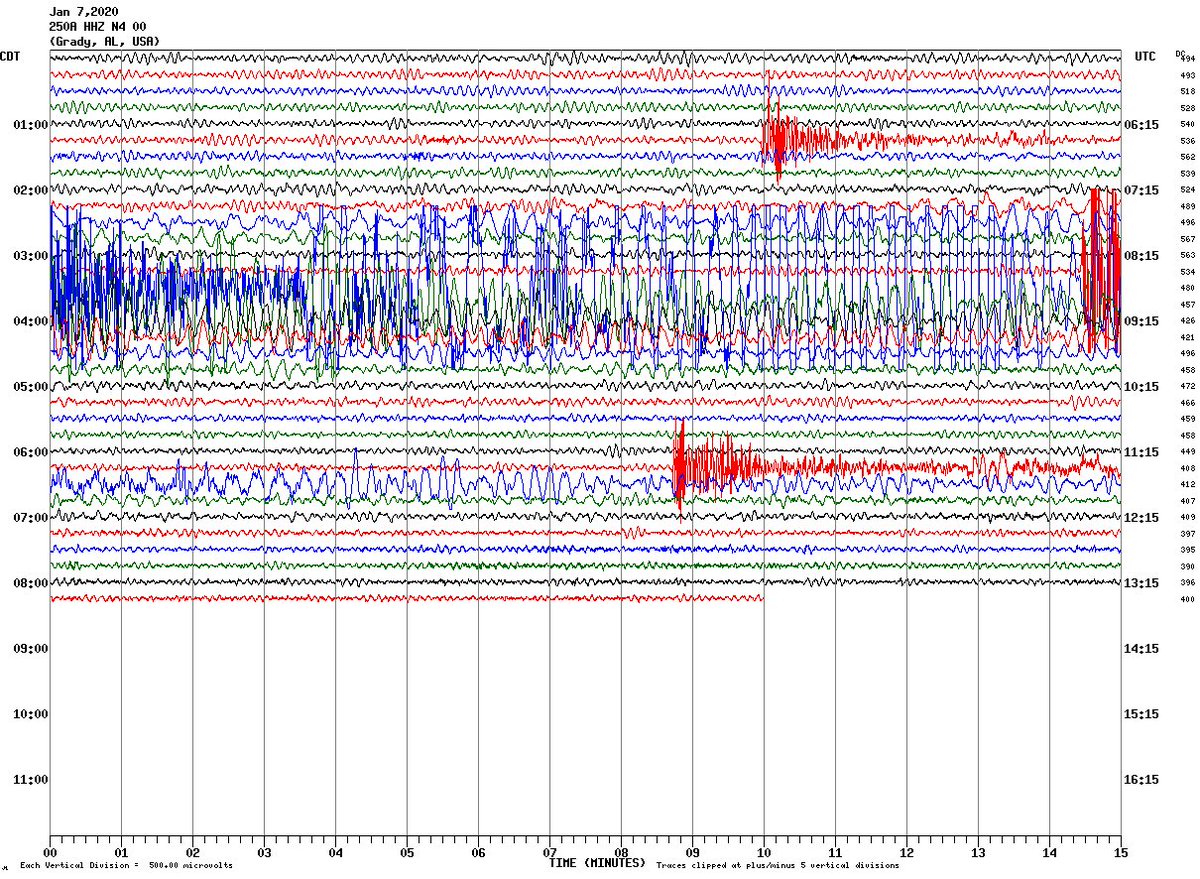Click minute 05 on the bottom axis
Screen dimensions: 1200x879
[407, 852]
